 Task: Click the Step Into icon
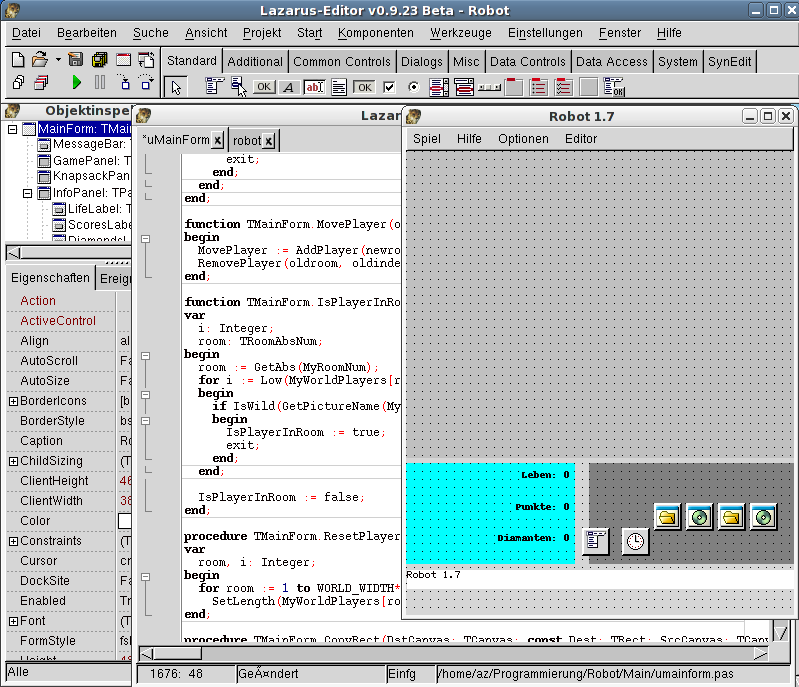(x=124, y=82)
